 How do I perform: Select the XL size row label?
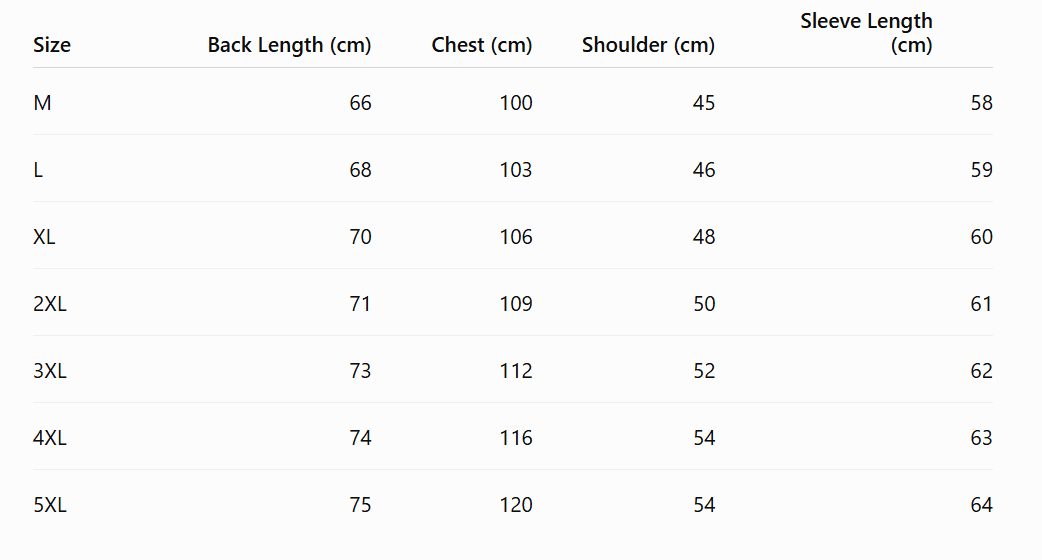coord(45,237)
